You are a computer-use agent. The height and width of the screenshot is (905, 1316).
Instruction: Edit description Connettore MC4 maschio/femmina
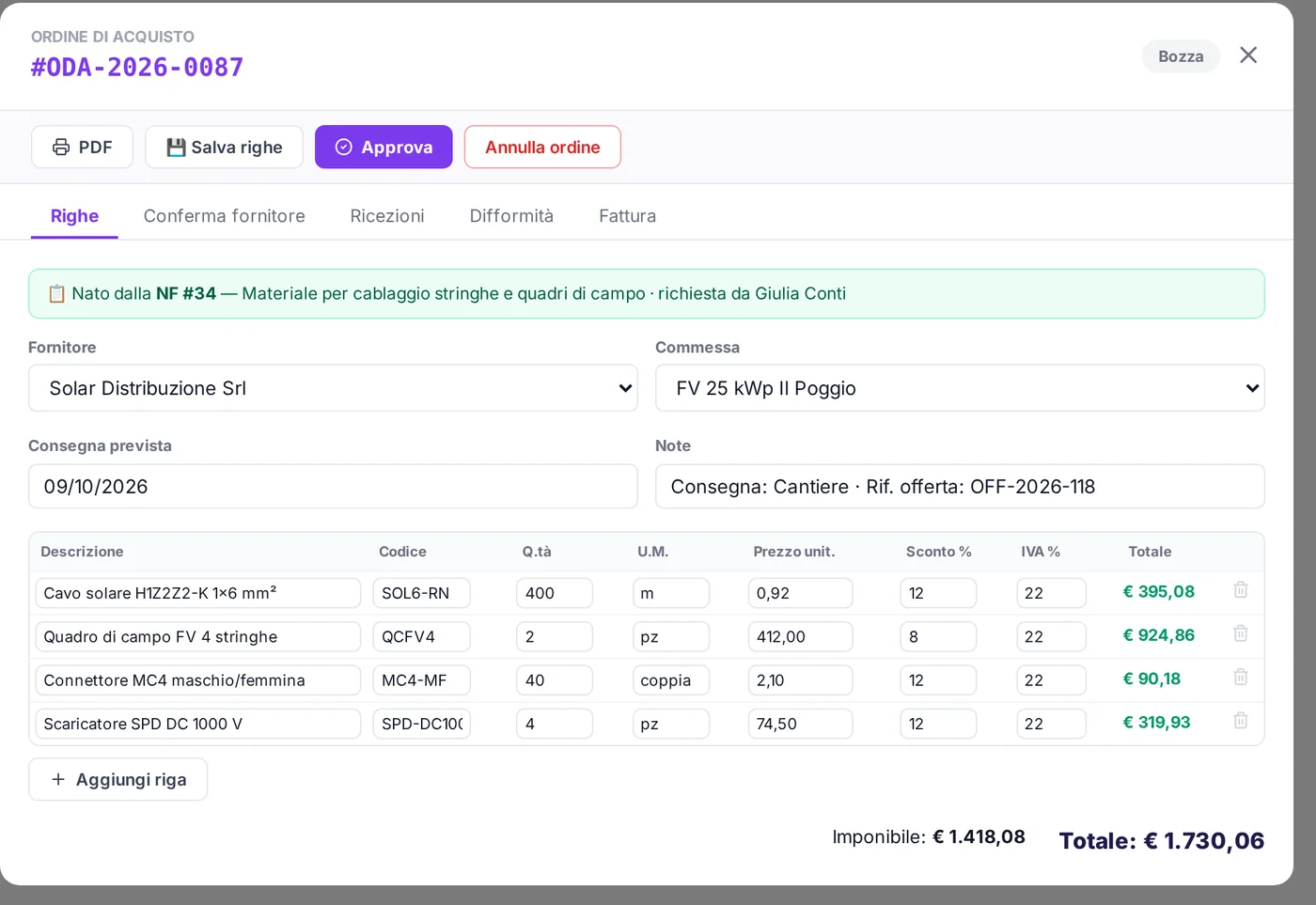pyautogui.click(x=198, y=680)
